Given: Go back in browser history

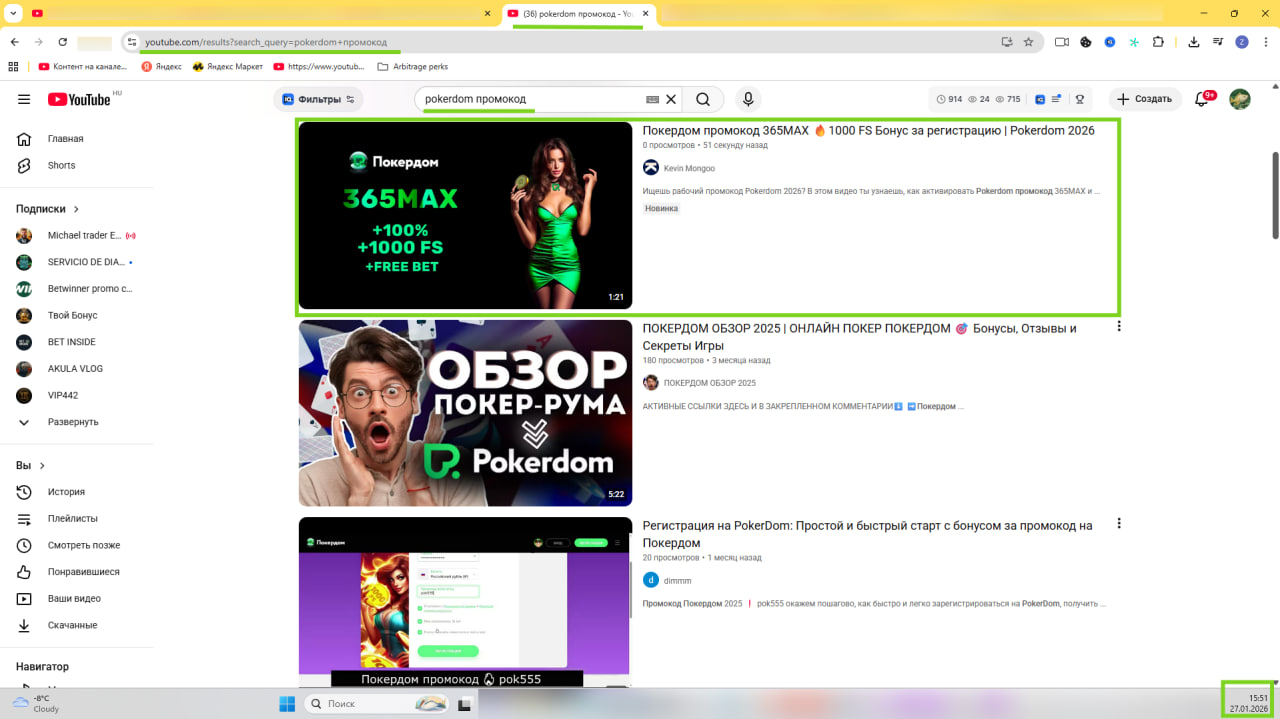Looking at the screenshot, I should [x=14, y=42].
